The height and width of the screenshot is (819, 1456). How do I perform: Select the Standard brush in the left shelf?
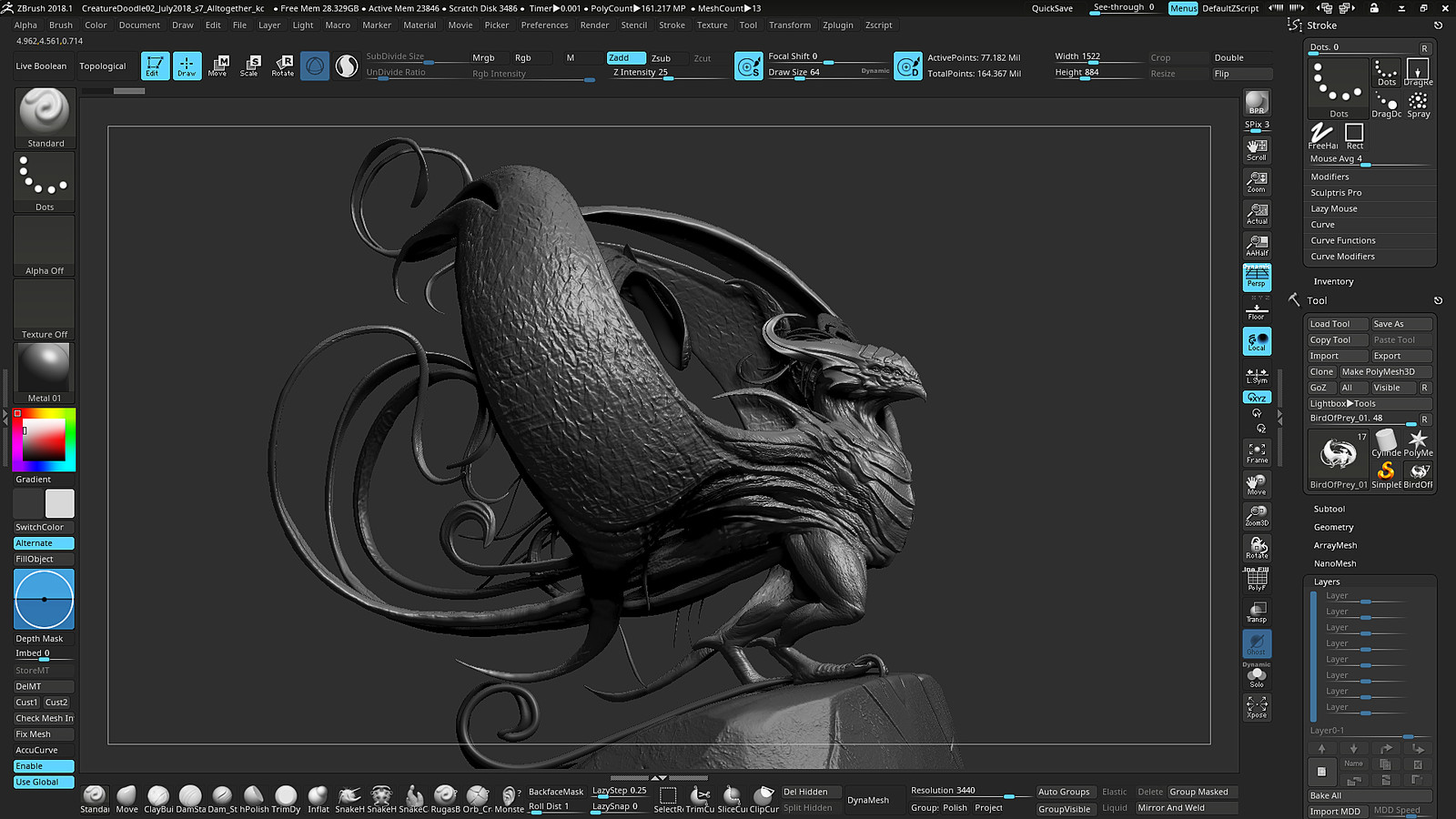(x=43, y=111)
